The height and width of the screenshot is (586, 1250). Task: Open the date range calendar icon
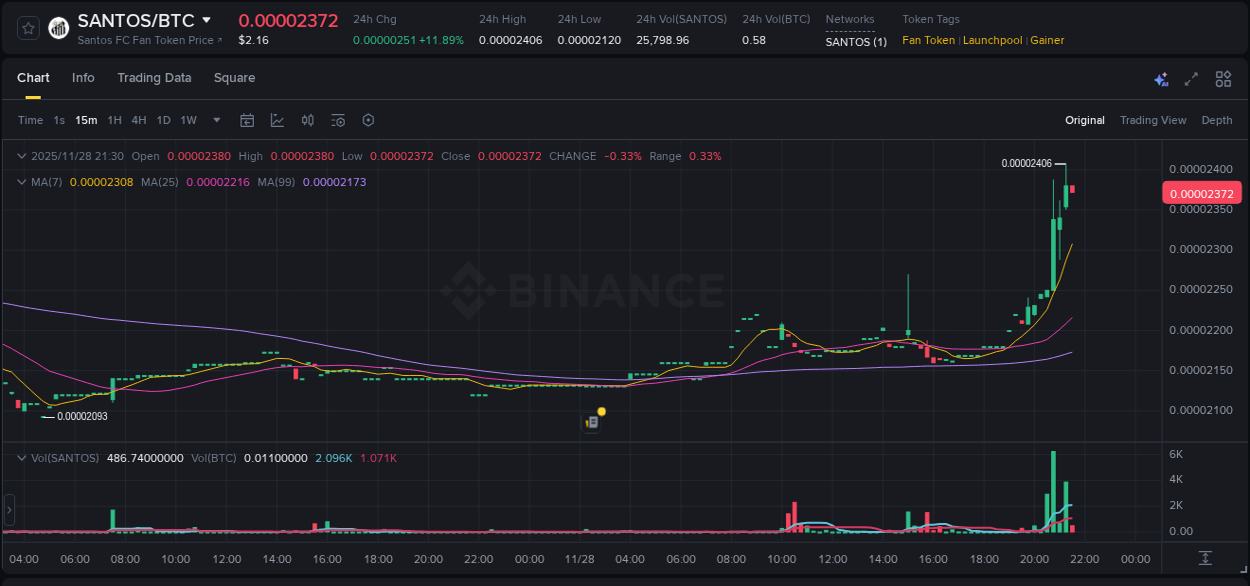247,120
